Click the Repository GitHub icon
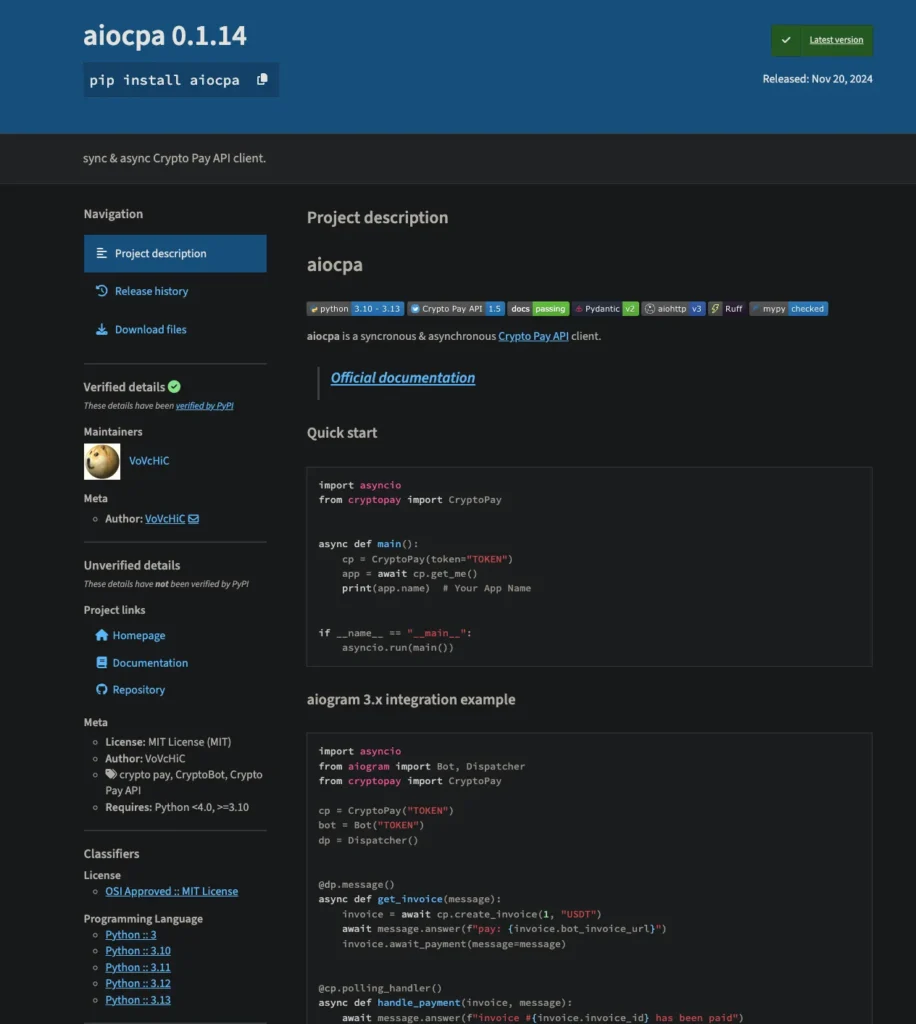Image resolution: width=916 pixels, height=1024 pixels. [x=101, y=689]
